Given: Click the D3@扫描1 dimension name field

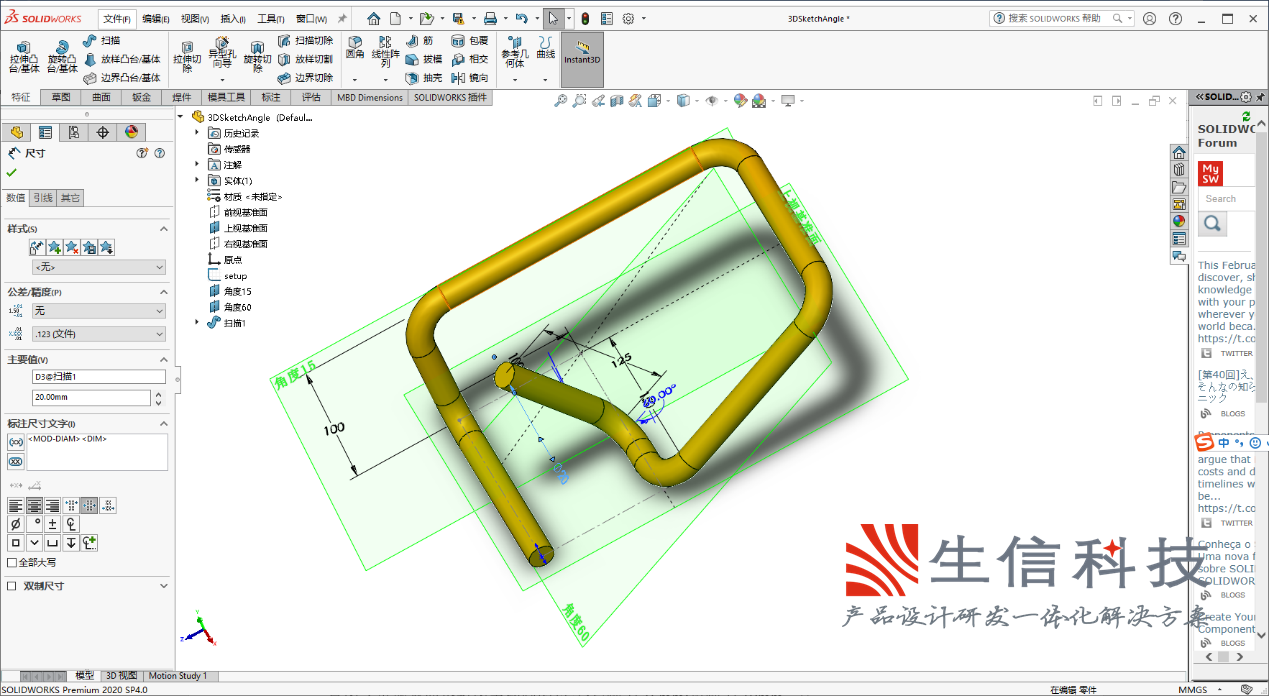Looking at the screenshot, I should (99, 377).
